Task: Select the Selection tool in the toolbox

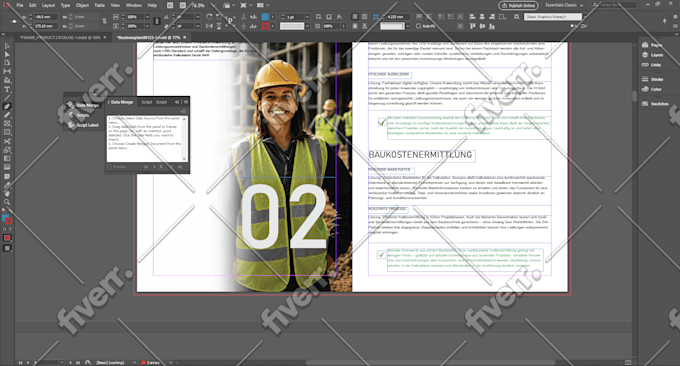Action: 7,46
